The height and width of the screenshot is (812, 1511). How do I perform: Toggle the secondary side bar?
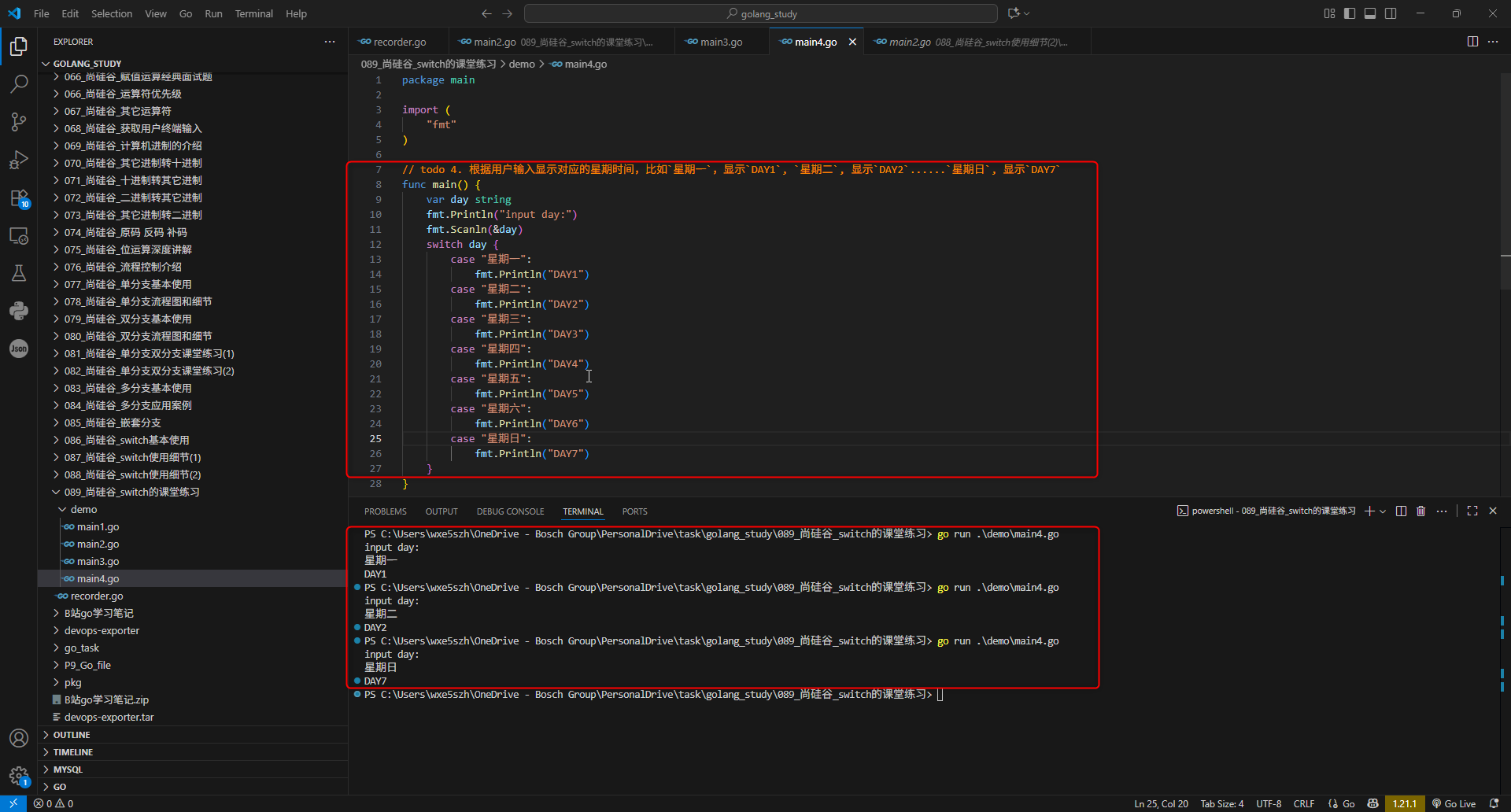1391,13
